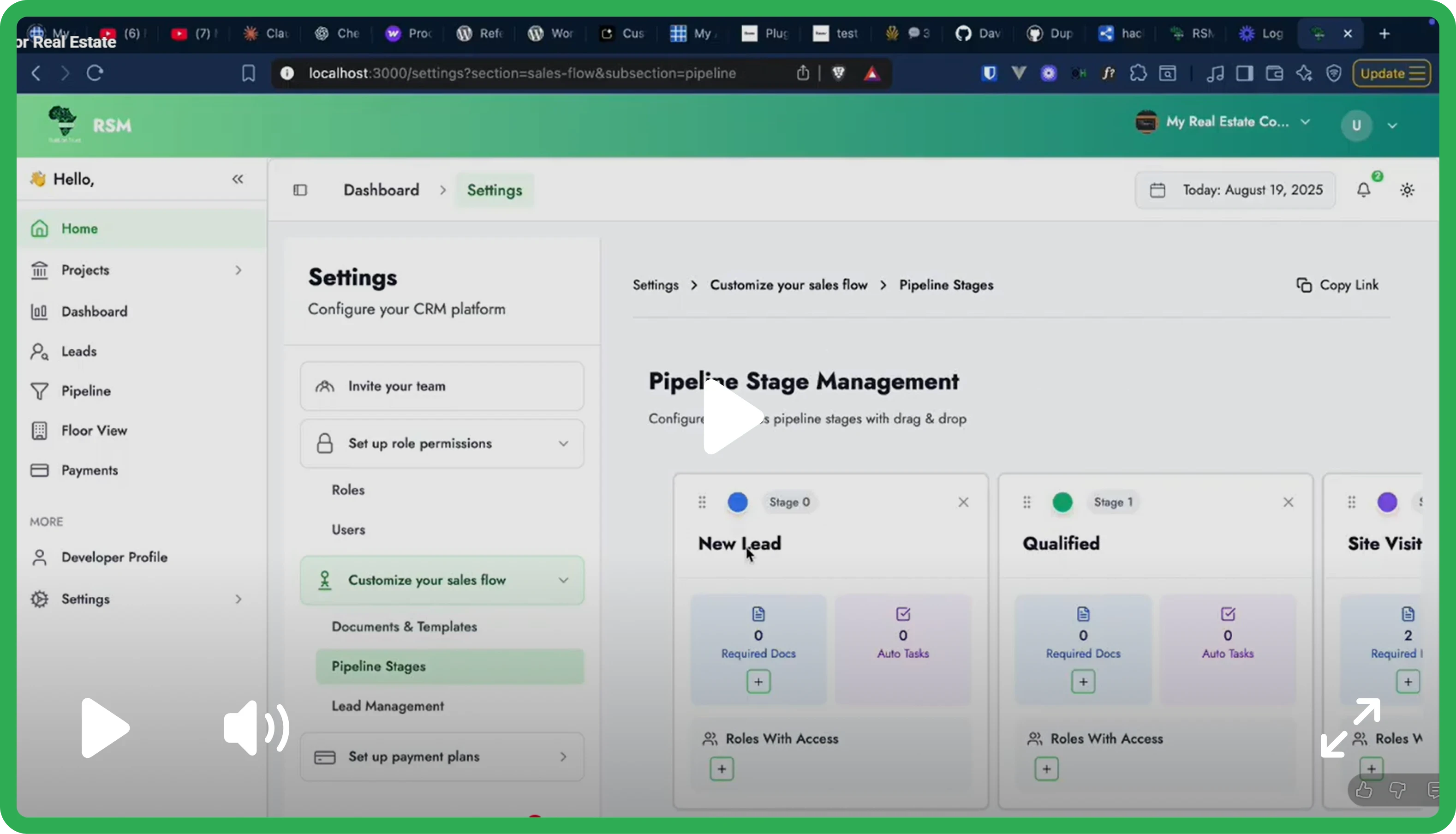Select Lead Management under Customize your sales flow

pyautogui.click(x=387, y=705)
